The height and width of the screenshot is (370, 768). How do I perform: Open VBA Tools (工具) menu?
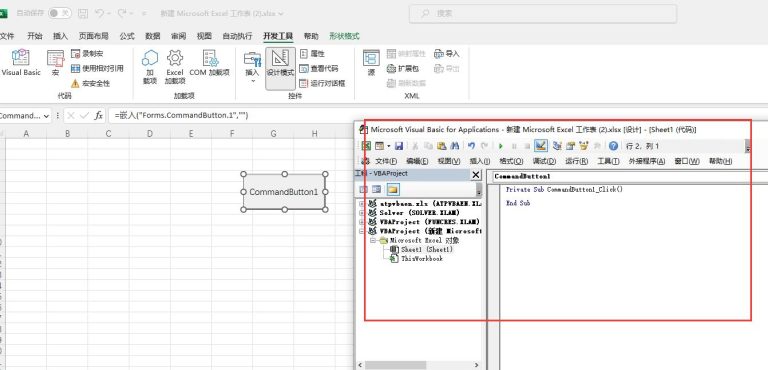point(608,161)
